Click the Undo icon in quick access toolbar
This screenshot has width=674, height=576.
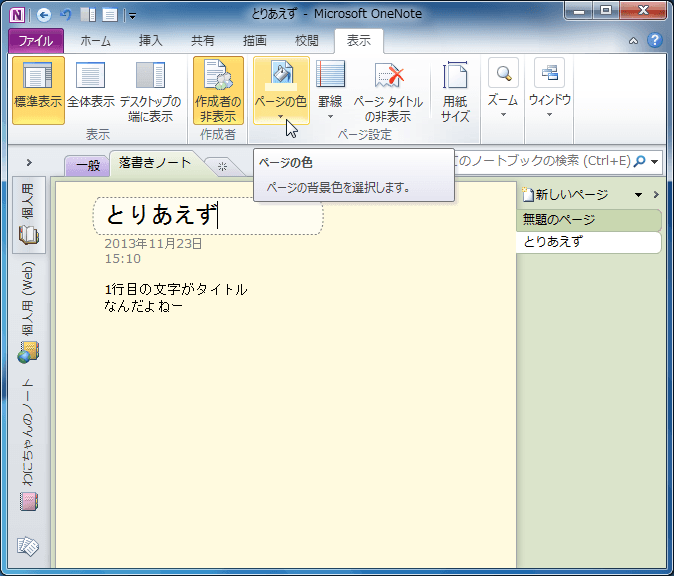point(66,15)
